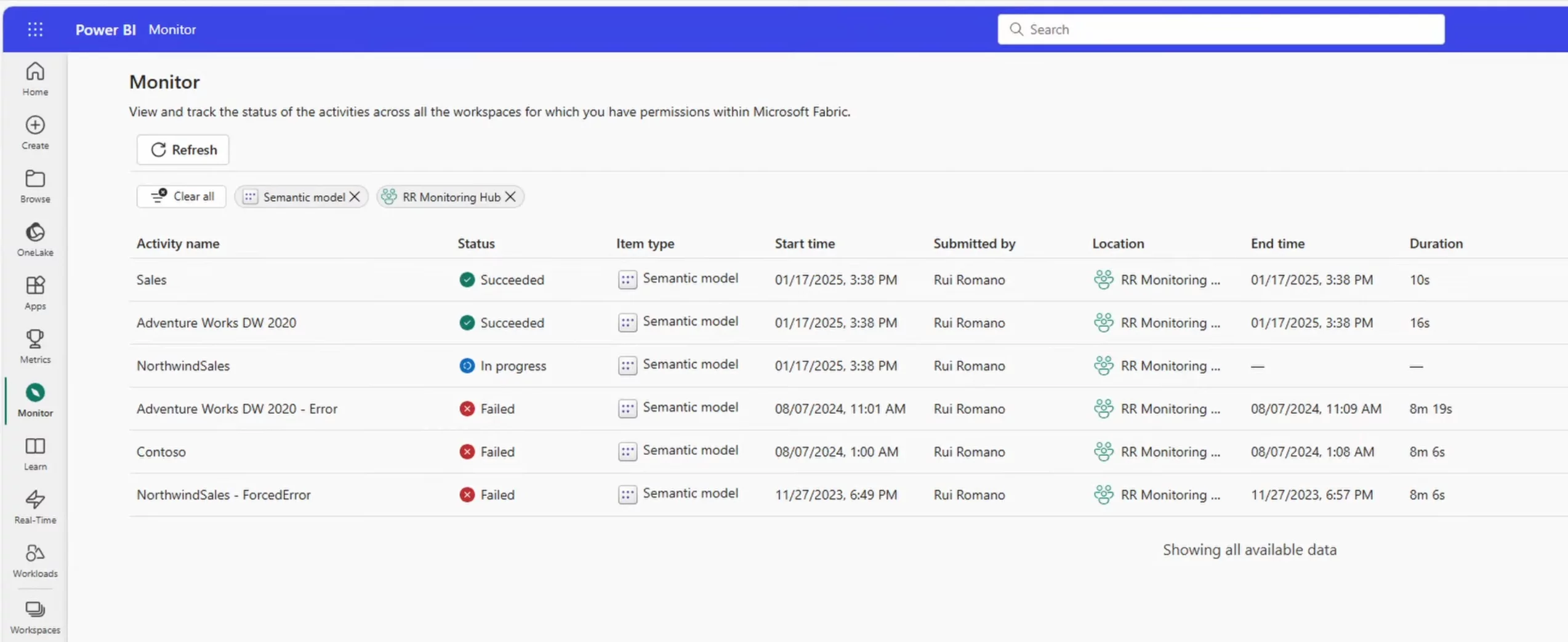
Task: Click the Refresh button
Action: 182,150
